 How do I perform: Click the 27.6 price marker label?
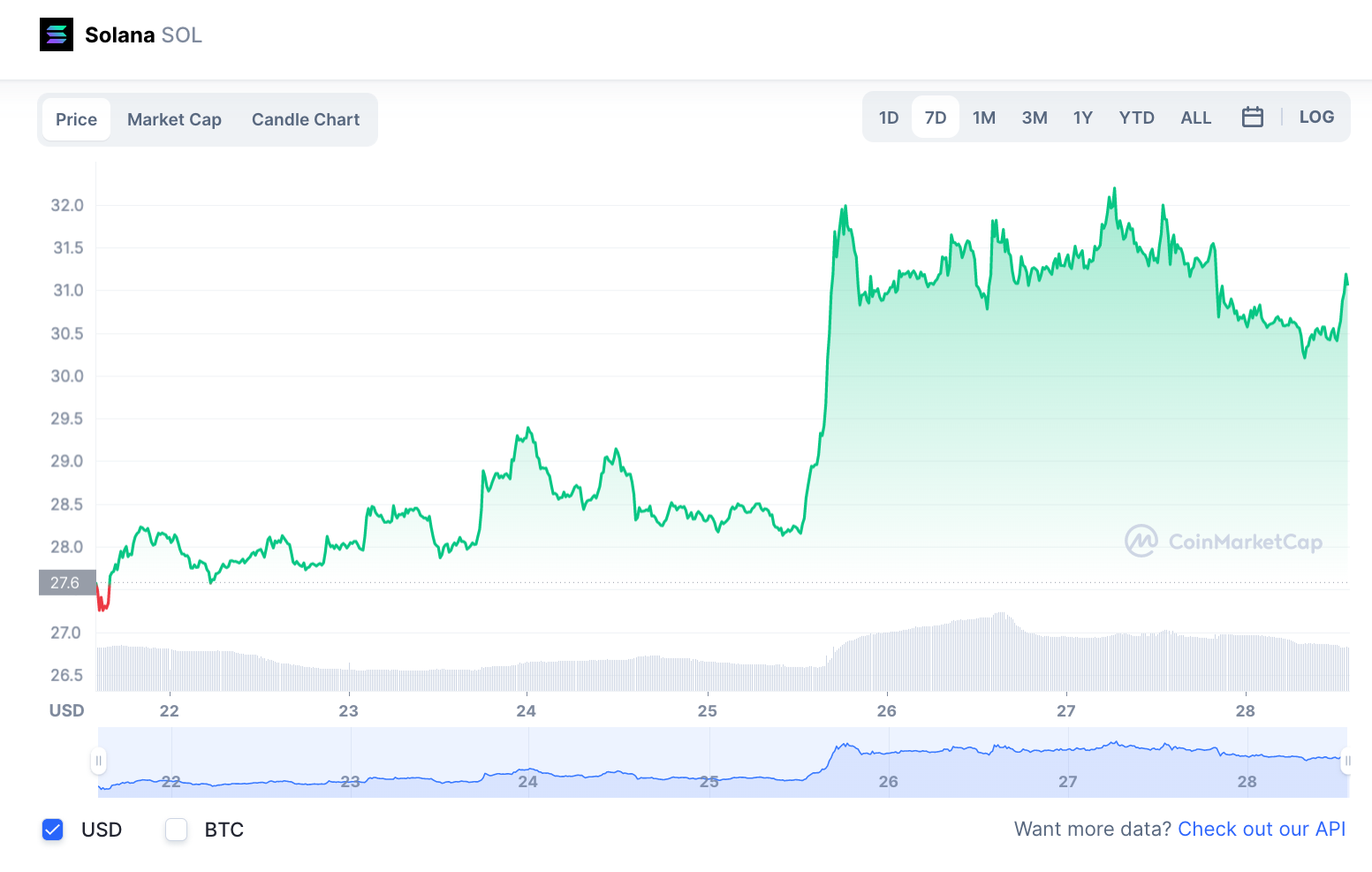click(x=67, y=582)
